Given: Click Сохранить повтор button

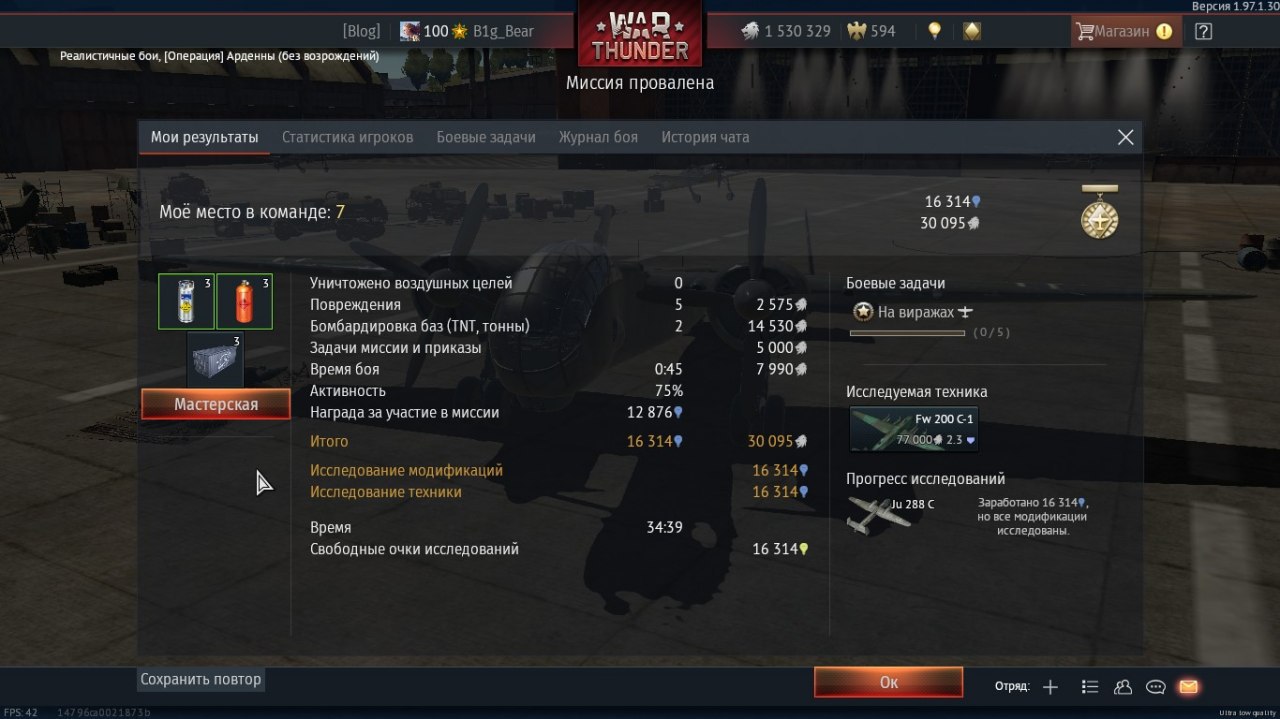Looking at the screenshot, I should (x=201, y=679).
